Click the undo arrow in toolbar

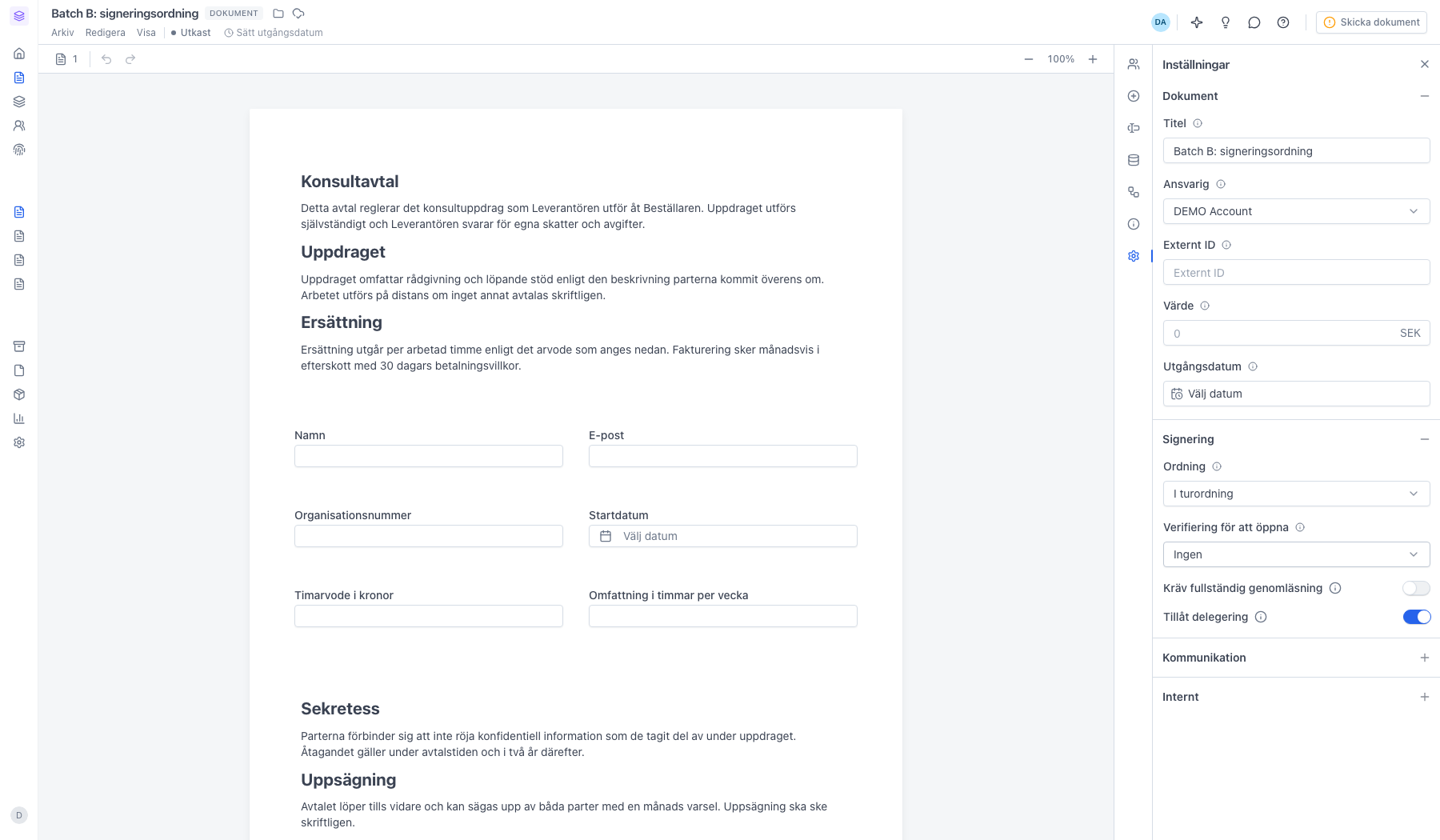[x=106, y=59]
